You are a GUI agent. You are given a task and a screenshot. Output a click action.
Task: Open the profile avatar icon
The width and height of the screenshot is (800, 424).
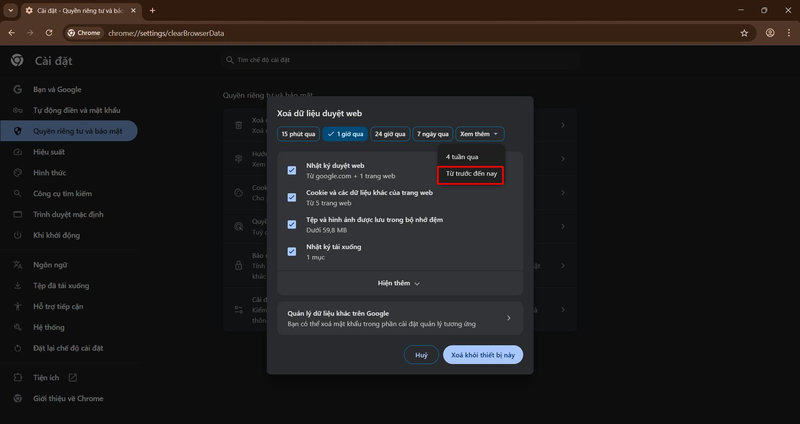770,33
